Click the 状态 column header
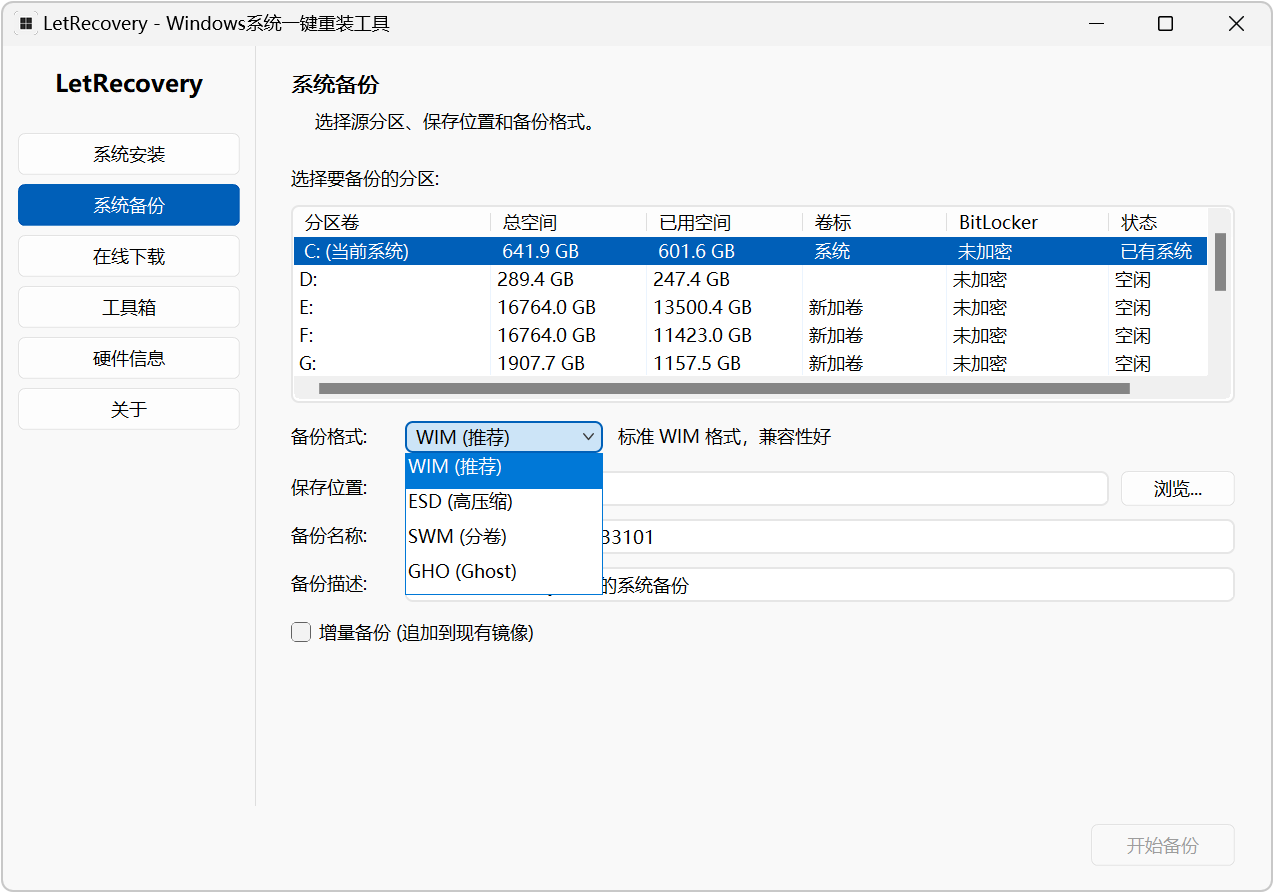Screen dimensions: 1274x893 click(1158, 222)
